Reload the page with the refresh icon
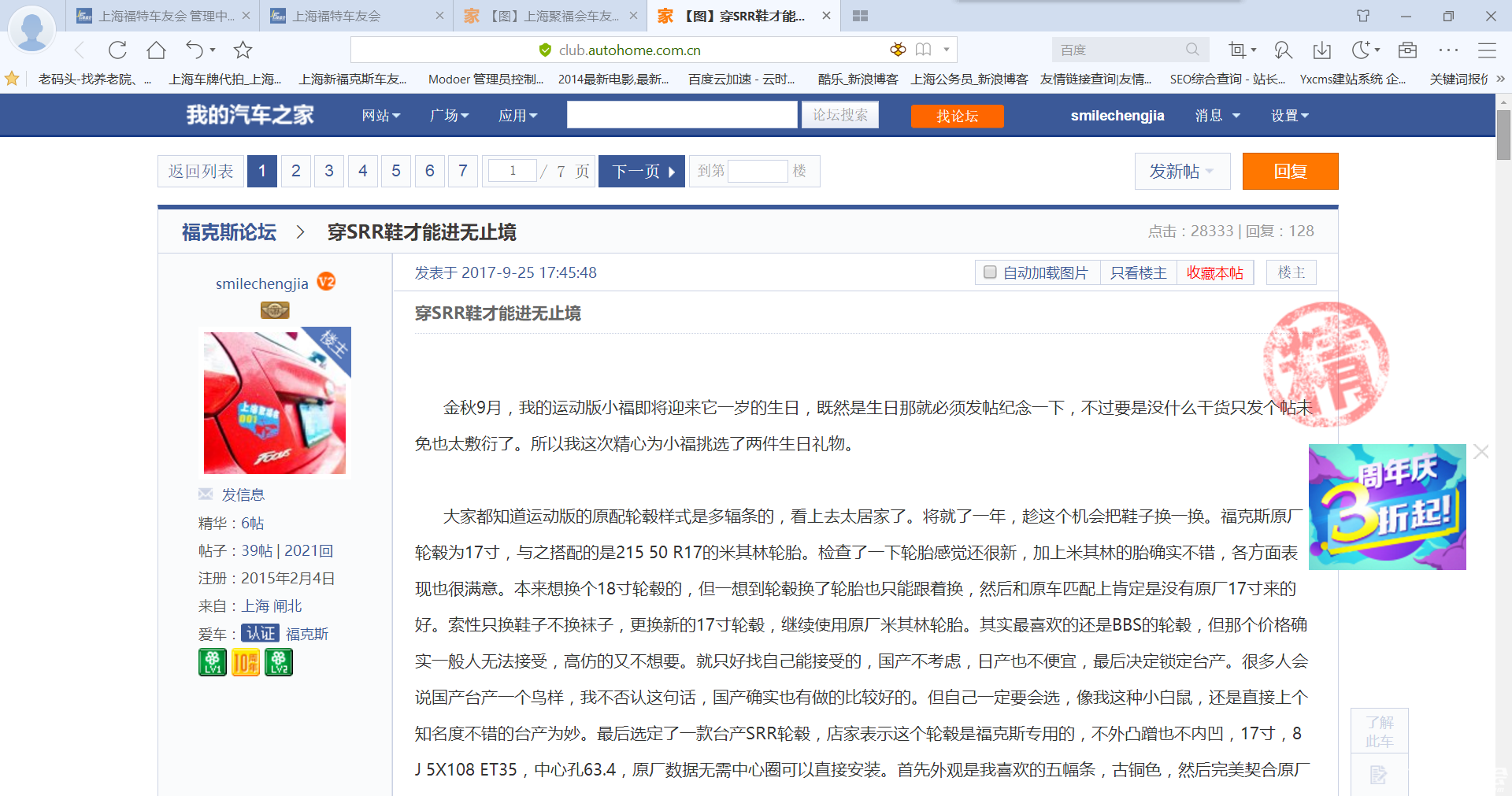1512x796 pixels. [117, 50]
